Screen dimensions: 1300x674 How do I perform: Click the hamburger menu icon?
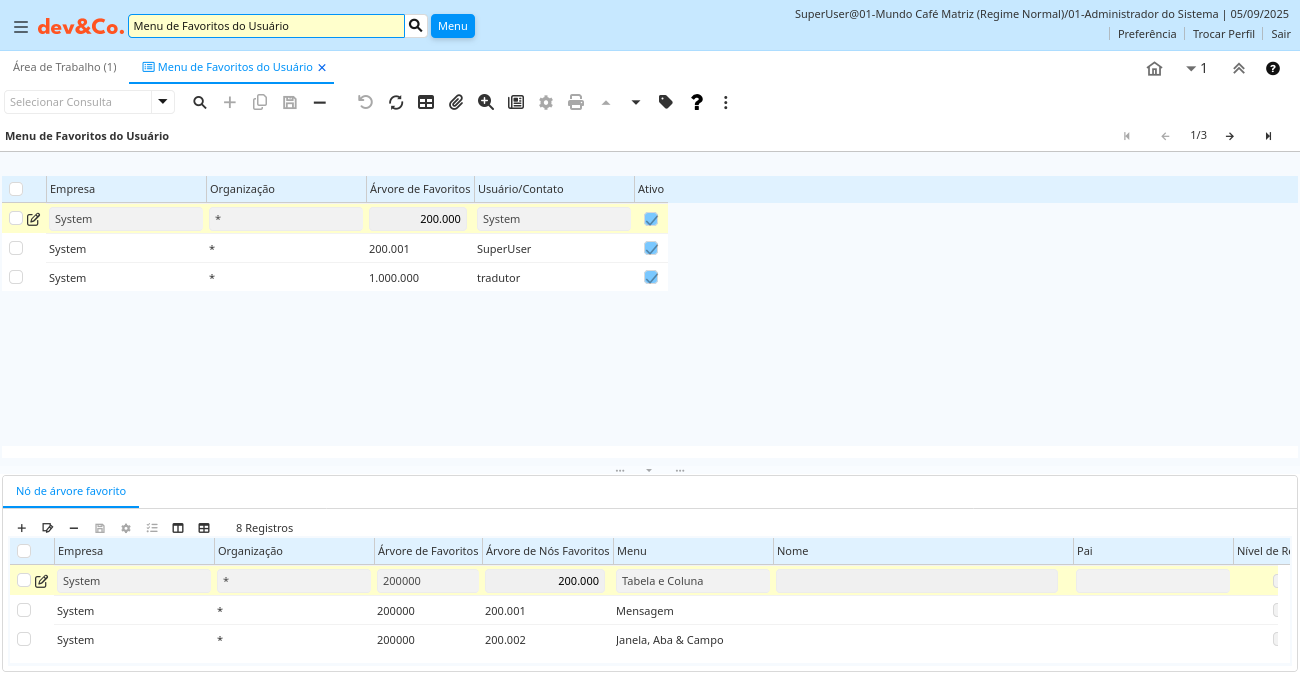[20, 27]
